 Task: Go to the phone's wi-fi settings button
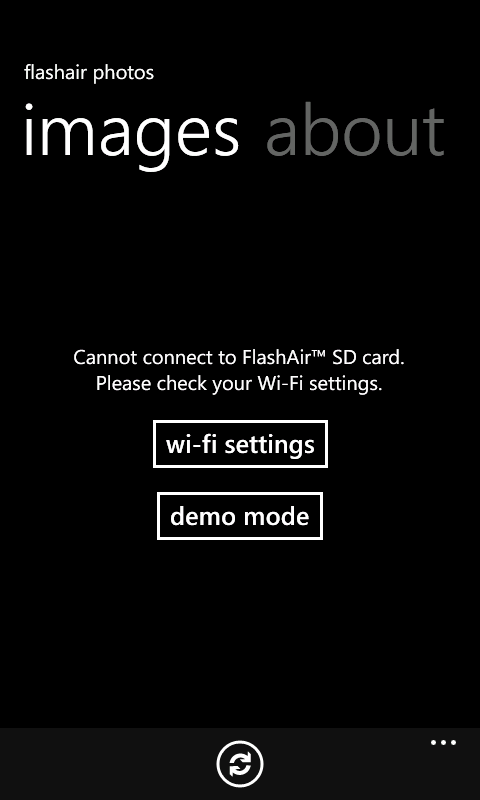coord(240,444)
